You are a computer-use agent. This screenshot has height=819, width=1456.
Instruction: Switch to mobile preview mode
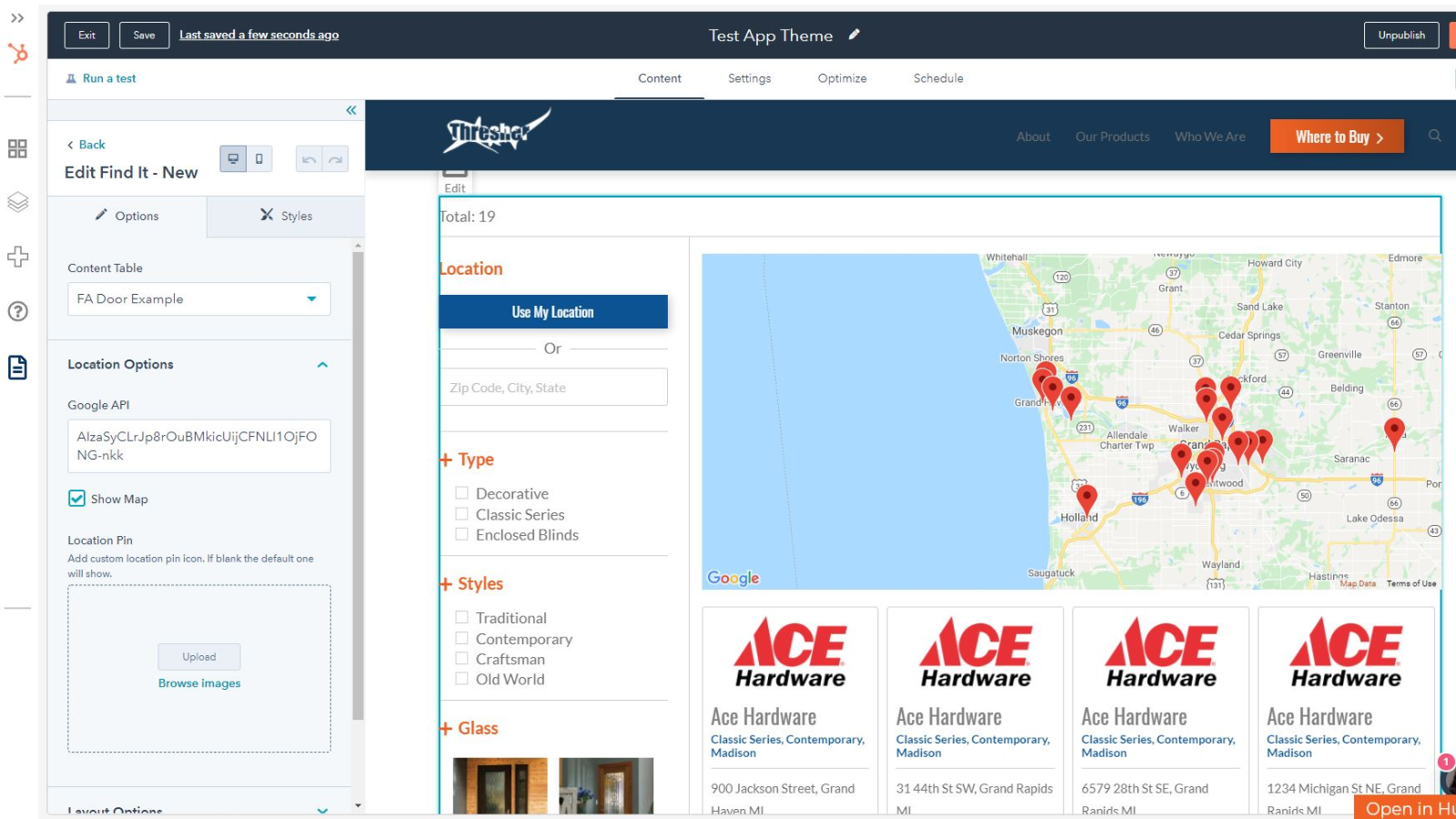(x=258, y=157)
